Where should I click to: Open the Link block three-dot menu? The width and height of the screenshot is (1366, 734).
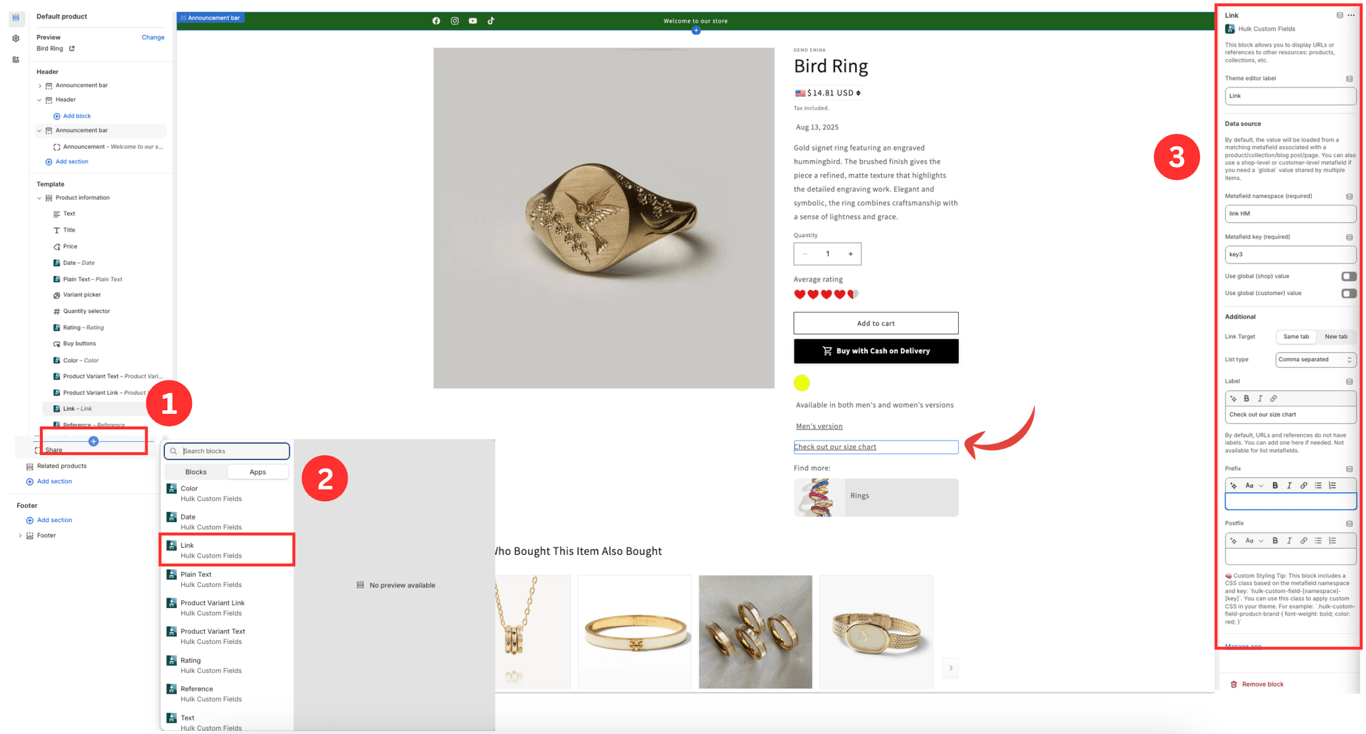tap(1351, 15)
